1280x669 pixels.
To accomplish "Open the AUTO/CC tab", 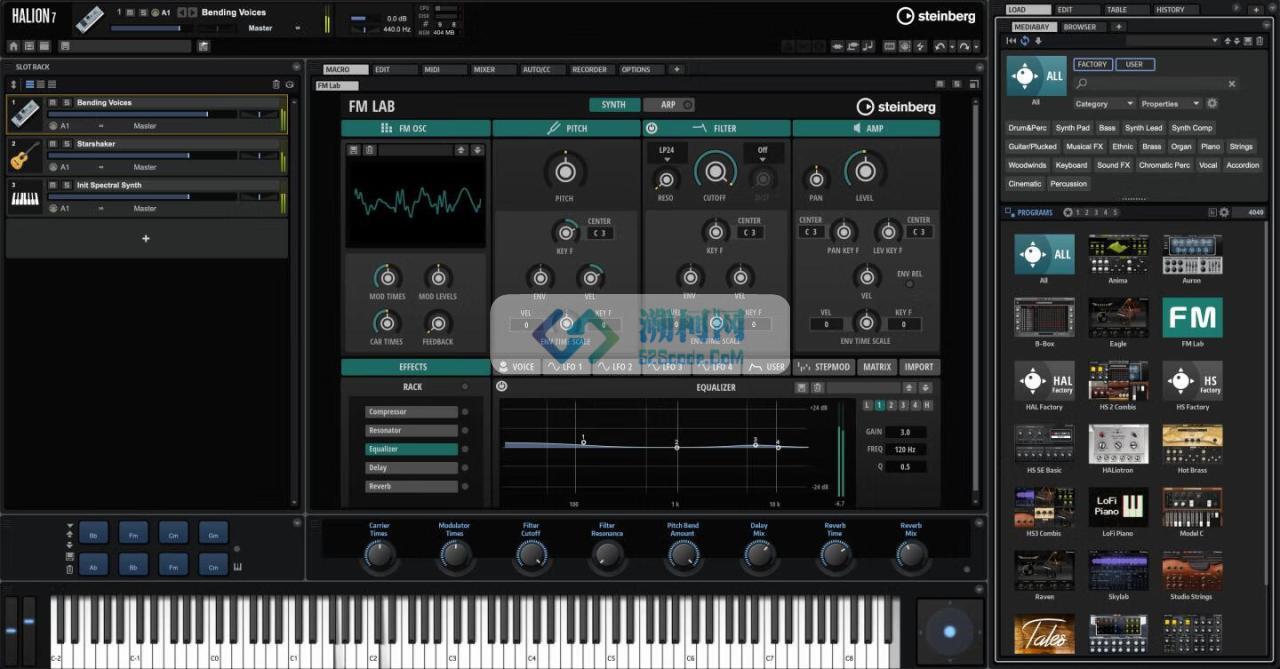I will point(541,70).
